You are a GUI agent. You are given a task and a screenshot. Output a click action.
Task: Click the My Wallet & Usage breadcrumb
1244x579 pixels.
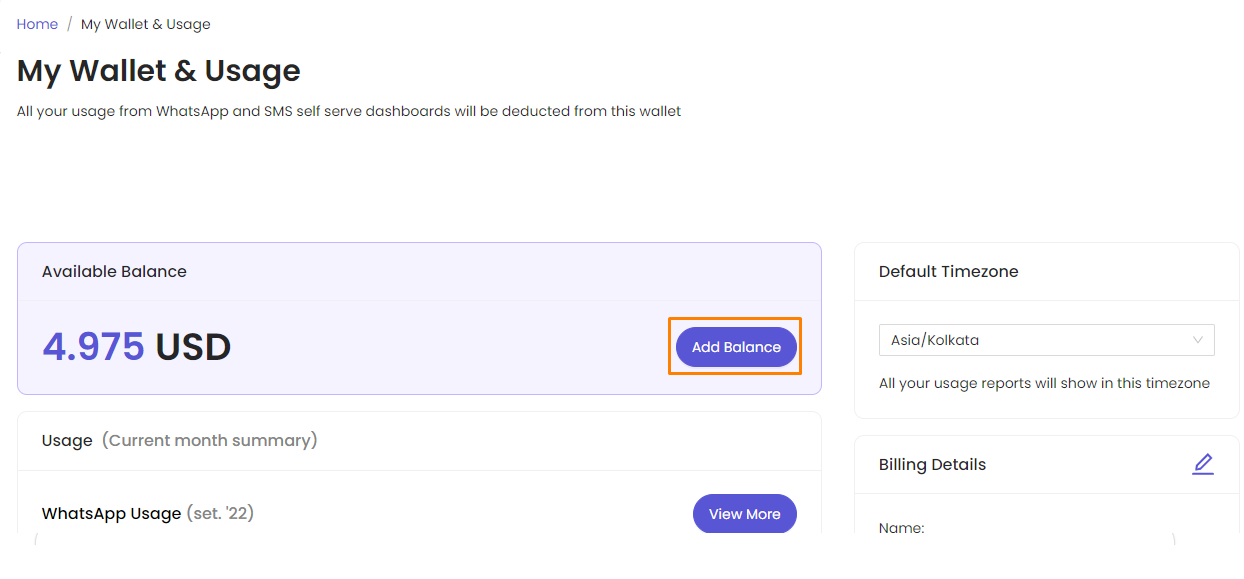(x=146, y=24)
